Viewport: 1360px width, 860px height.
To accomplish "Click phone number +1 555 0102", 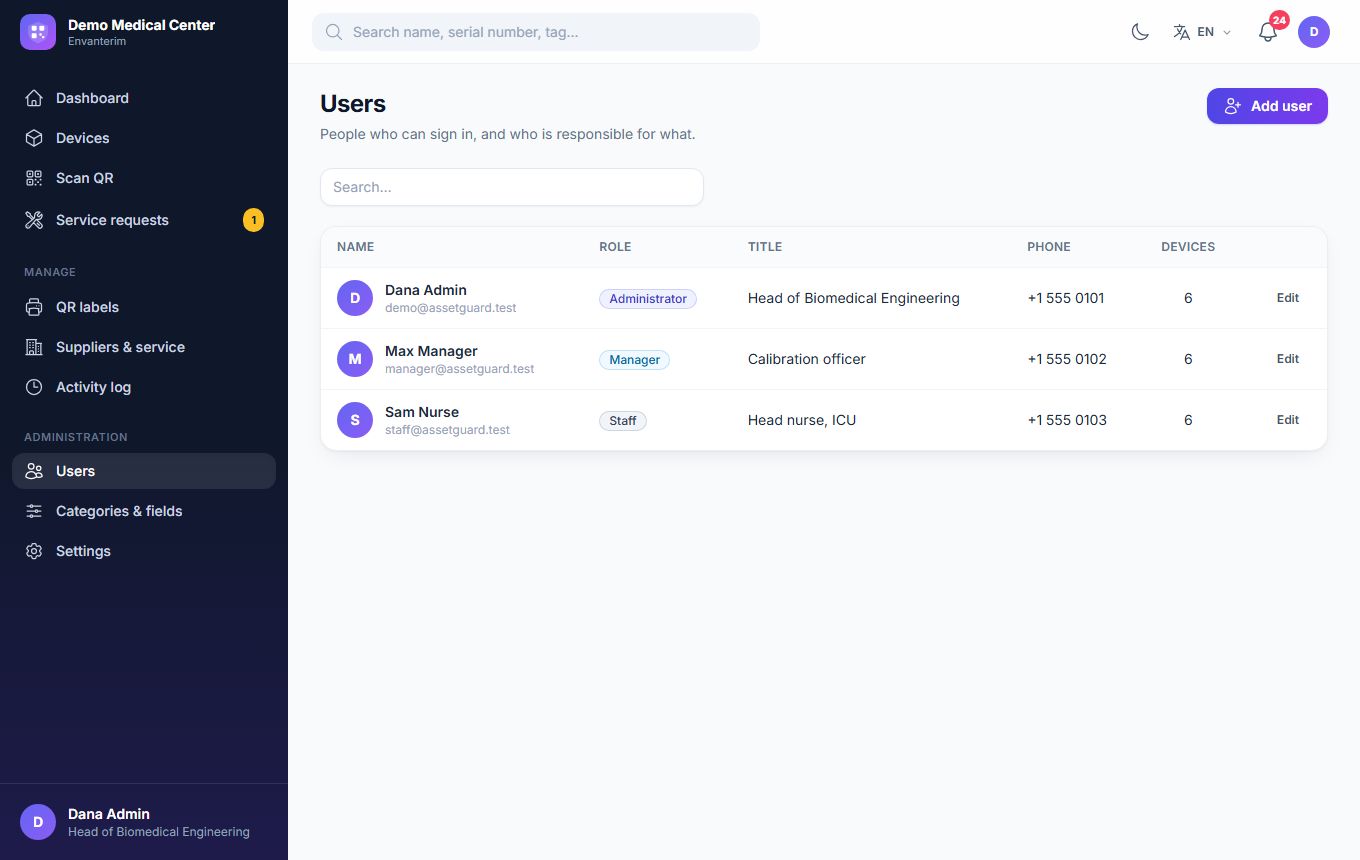I will [1067, 359].
